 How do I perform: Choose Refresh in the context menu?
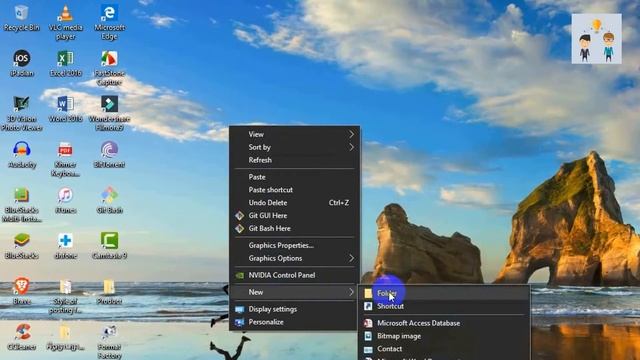tap(294, 160)
